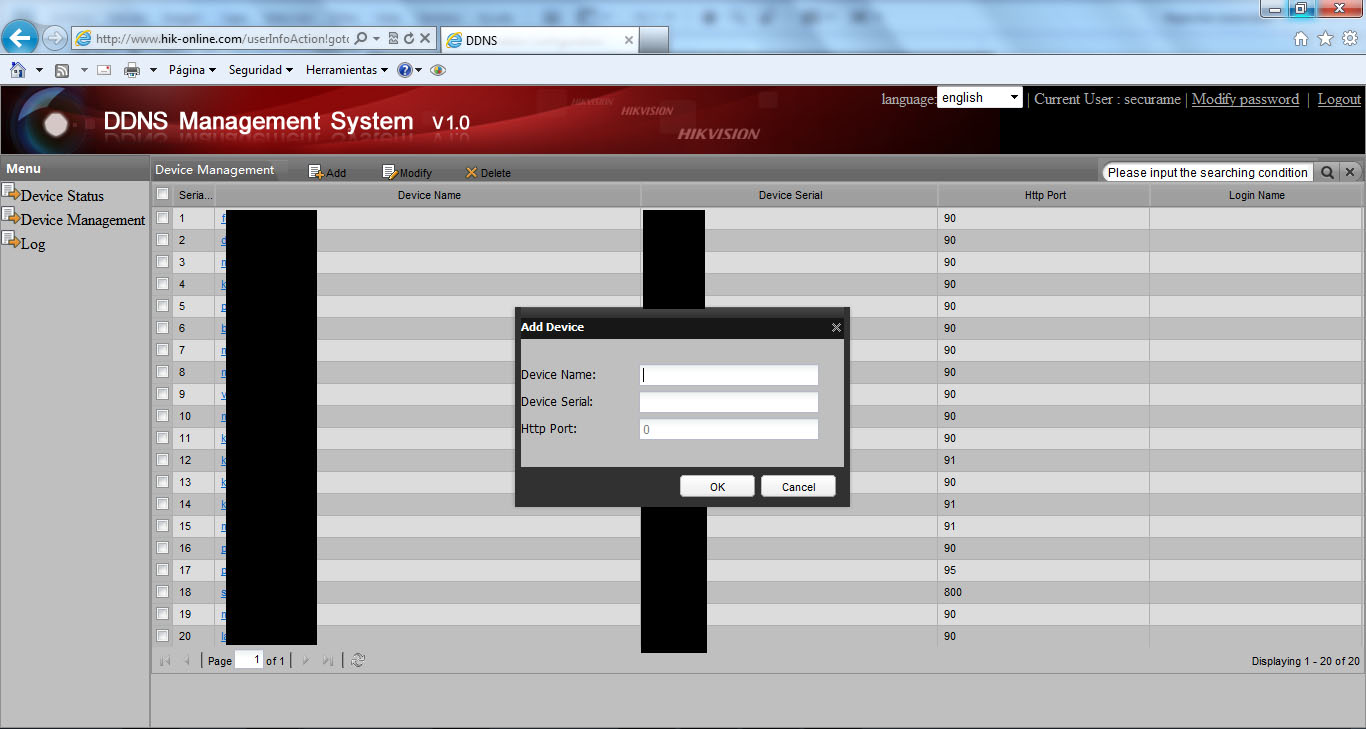This screenshot has height=729, width=1366.
Task: Expand the Print dropdown arrow
Action: click(x=153, y=70)
